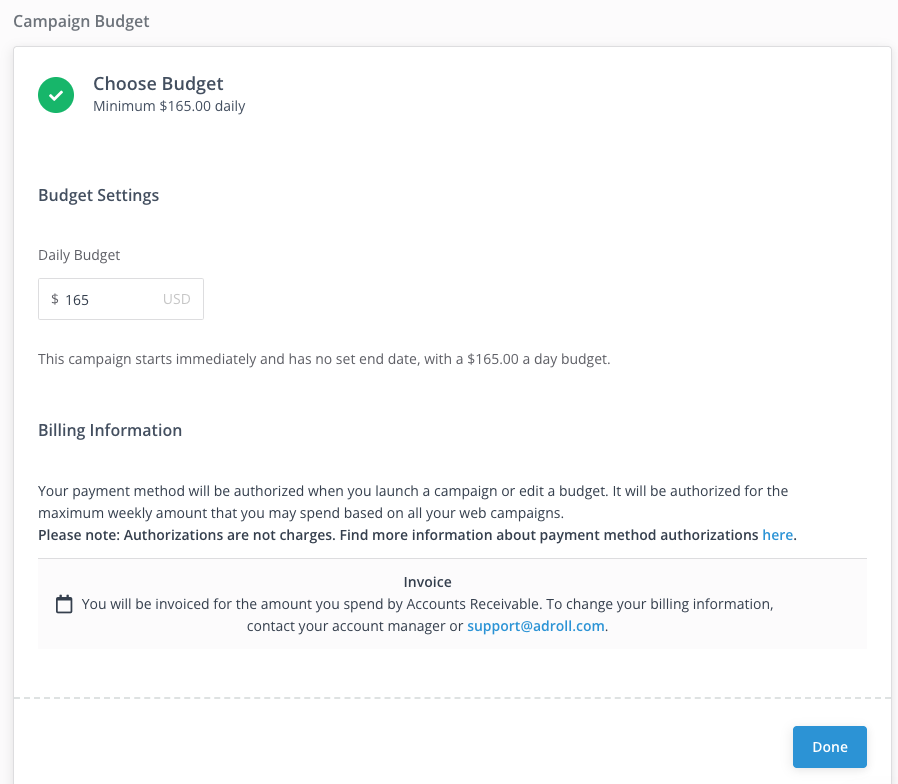Click the Budget Settings heading
The image size is (898, 784).
coord(98,195)
